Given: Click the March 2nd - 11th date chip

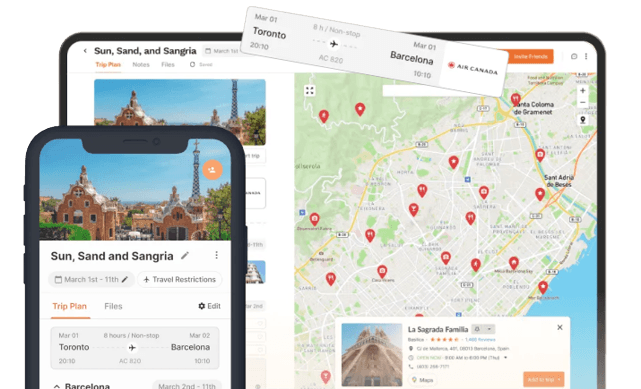Looking at the screenshot, I should point(187,385).
